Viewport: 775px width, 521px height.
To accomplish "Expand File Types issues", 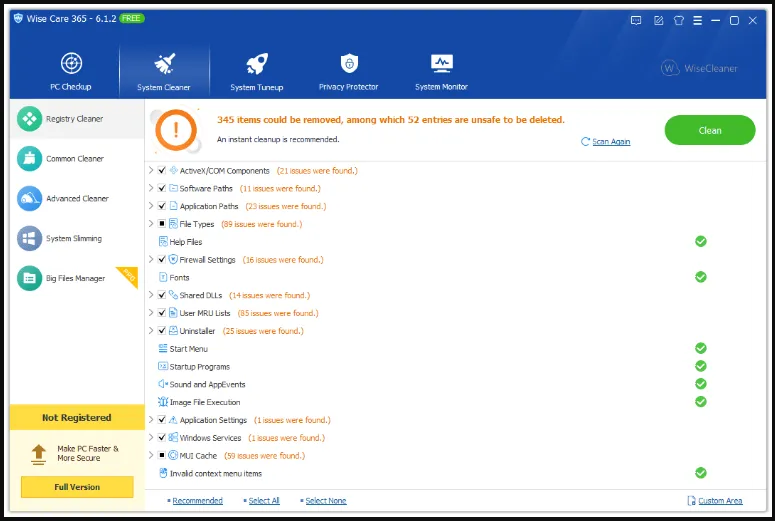I will click(151, 224).
